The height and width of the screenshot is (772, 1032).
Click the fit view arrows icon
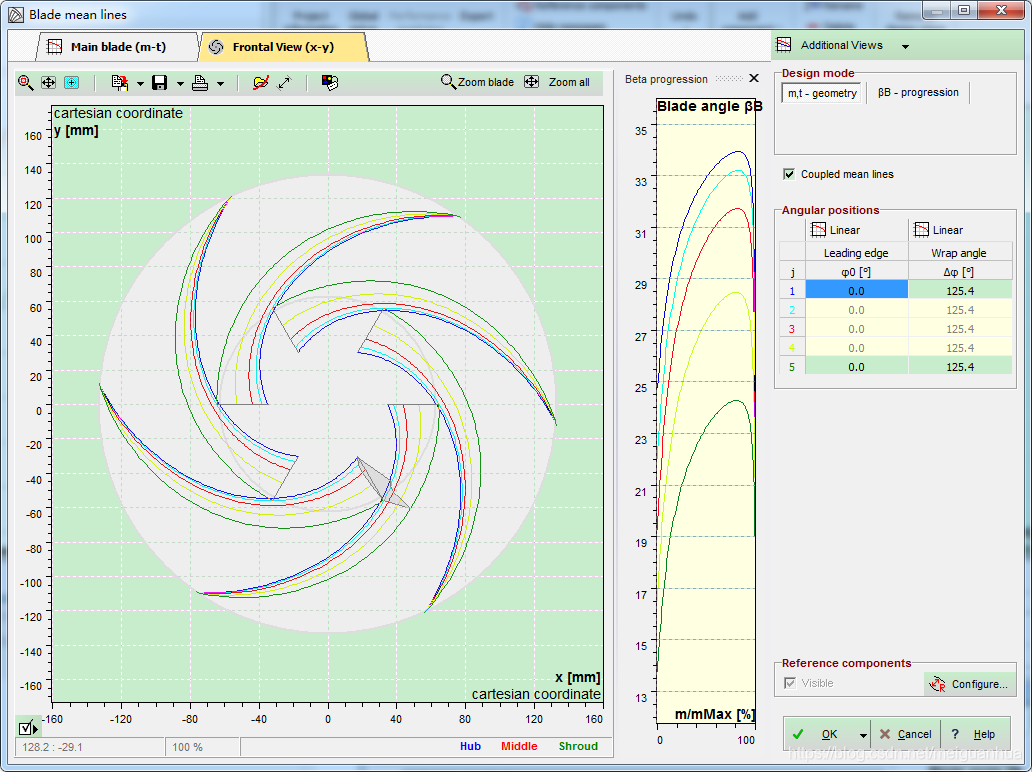pos(48,82)
